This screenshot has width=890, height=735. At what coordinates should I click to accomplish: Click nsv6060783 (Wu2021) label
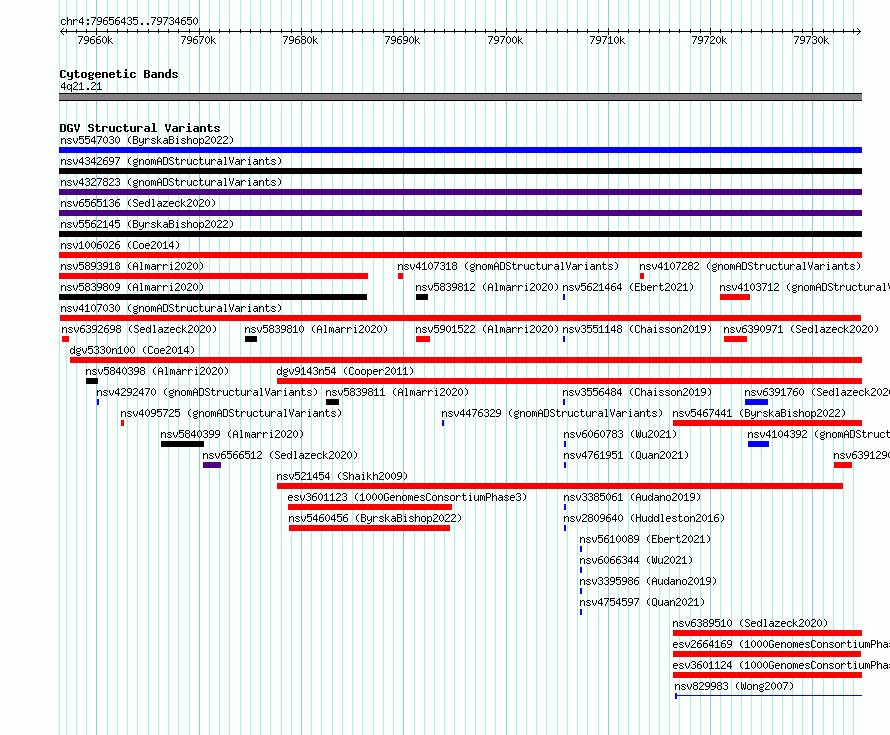tap(620, 434)
